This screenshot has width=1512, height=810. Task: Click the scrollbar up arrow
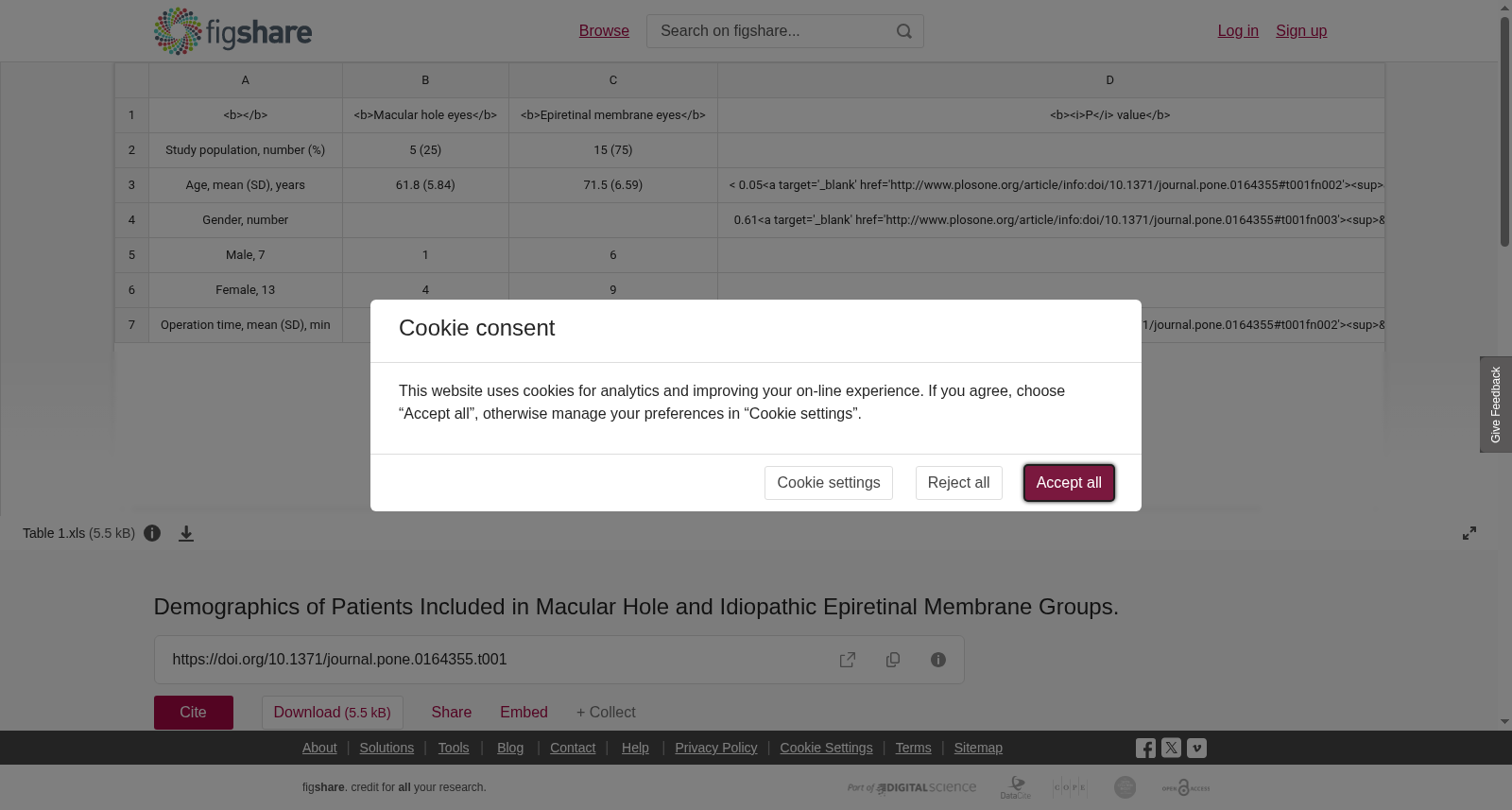click(1504, 8)
